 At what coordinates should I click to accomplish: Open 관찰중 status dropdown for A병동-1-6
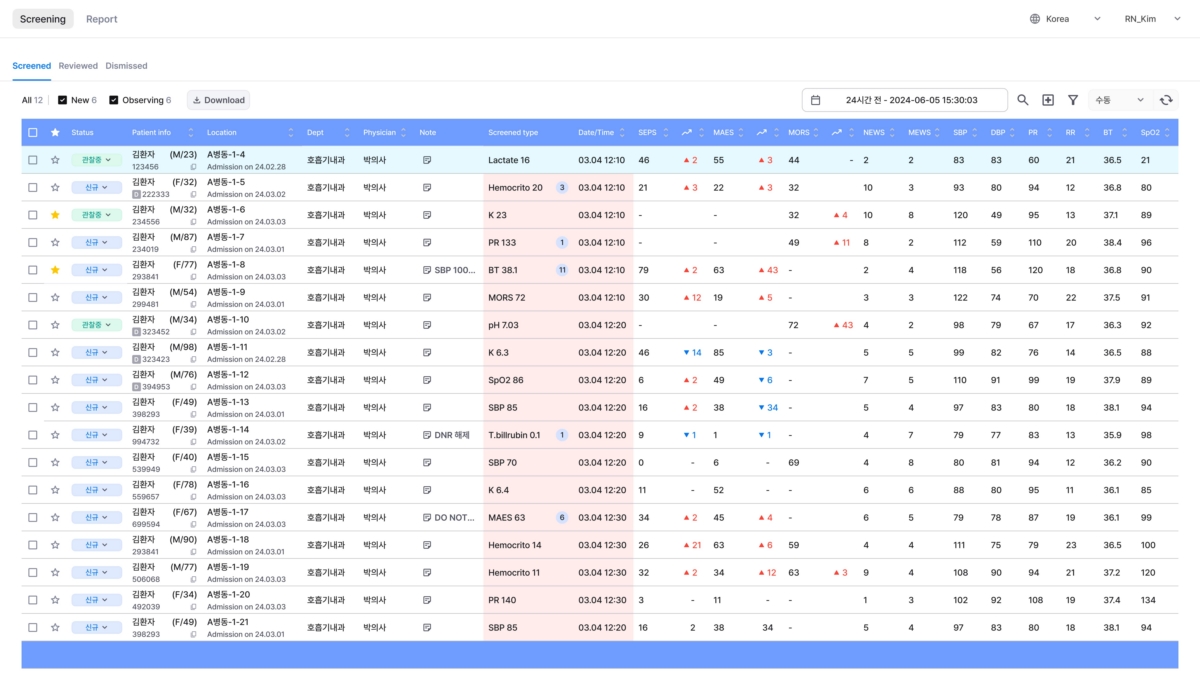click(95, 215)
